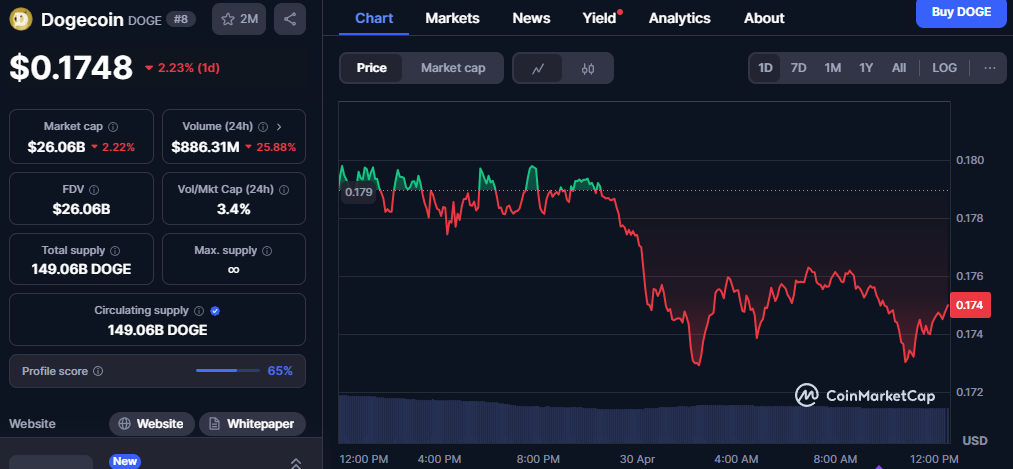Open the chart more options ellipsis

coord(990,68)
